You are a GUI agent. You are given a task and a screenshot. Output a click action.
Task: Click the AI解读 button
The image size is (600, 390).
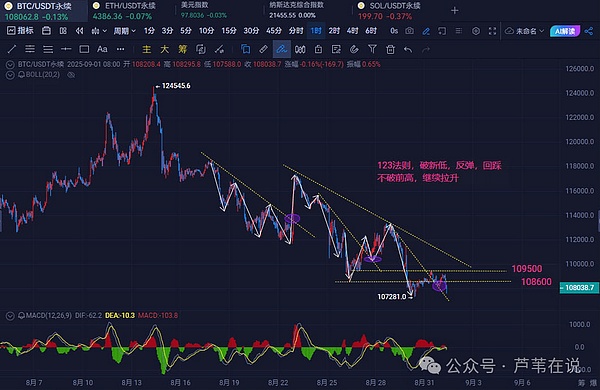[x=565, y=31]
